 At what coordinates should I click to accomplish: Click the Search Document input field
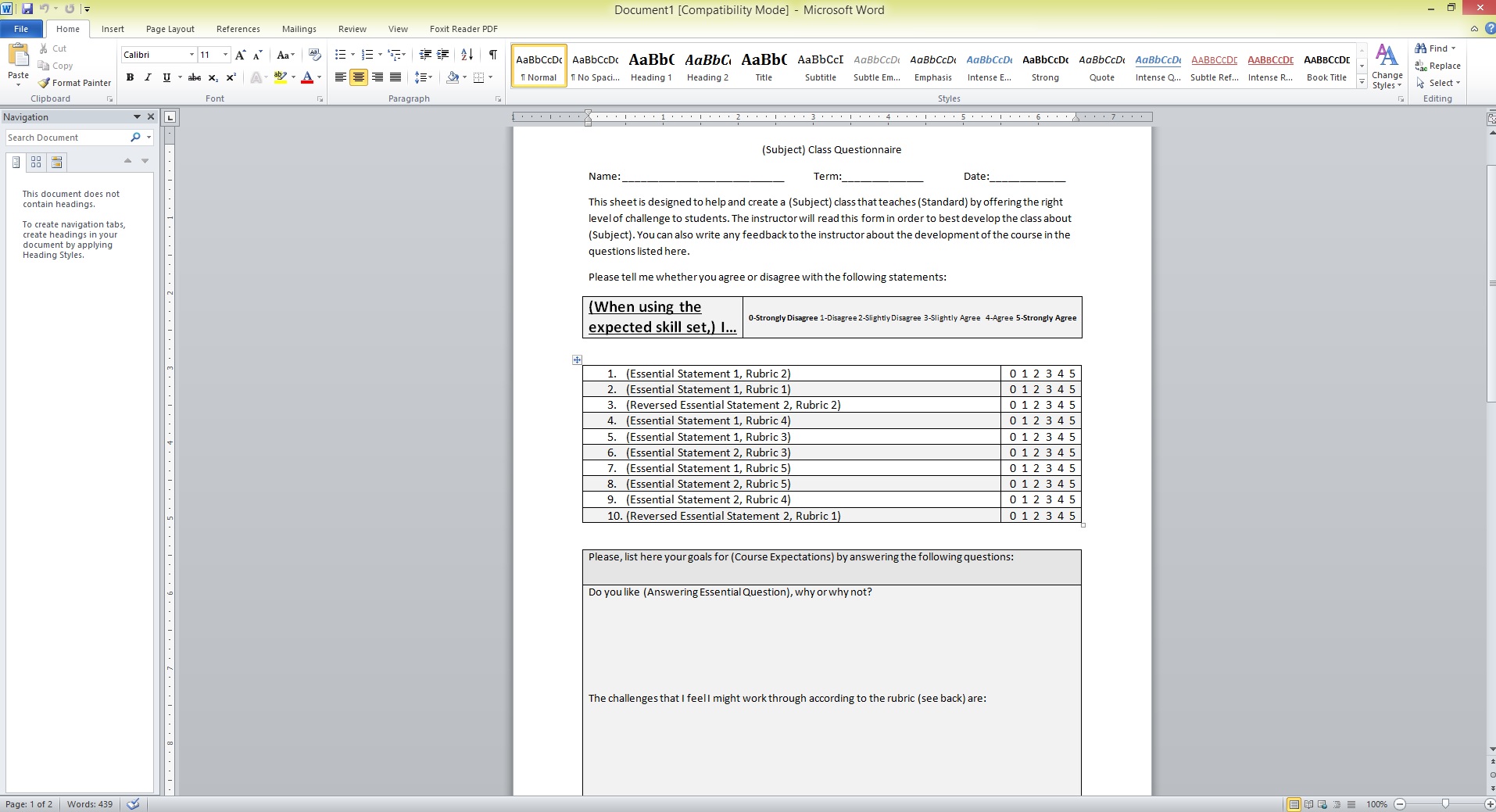66,138
